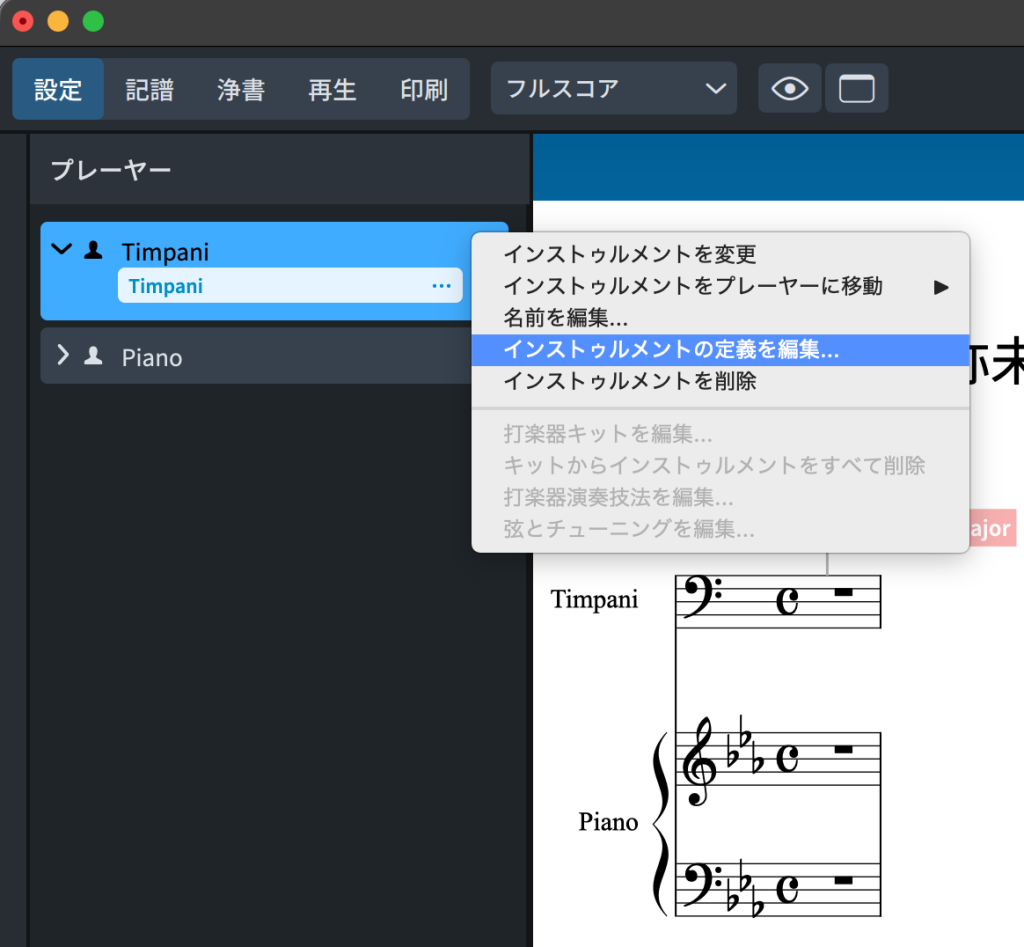The width and height of the screenshot is (1024, 947).
Task: Choose インストゥルメントを変更 from context menu
Action: [630, 254]
